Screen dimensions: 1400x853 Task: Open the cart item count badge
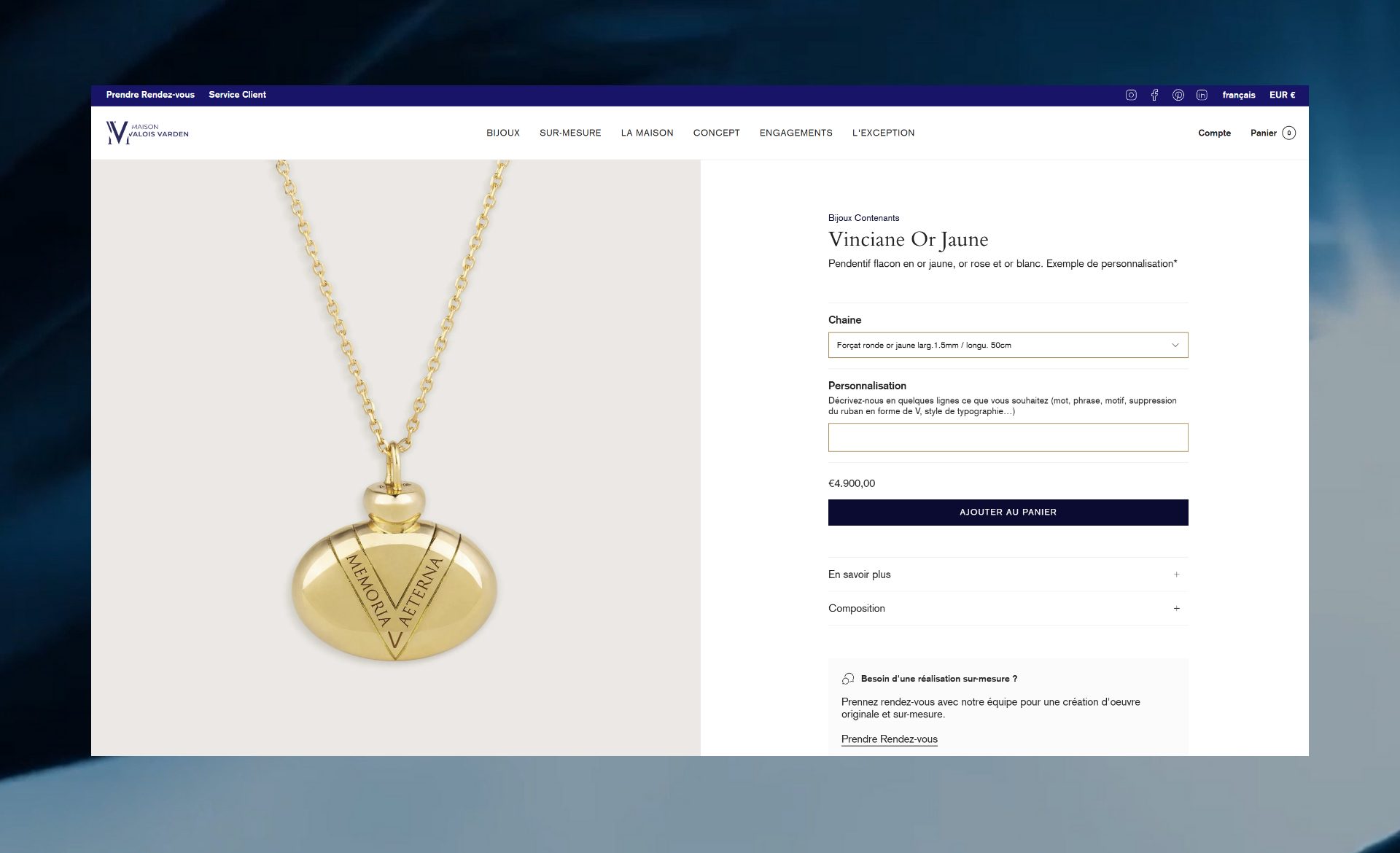(1288, 133)
